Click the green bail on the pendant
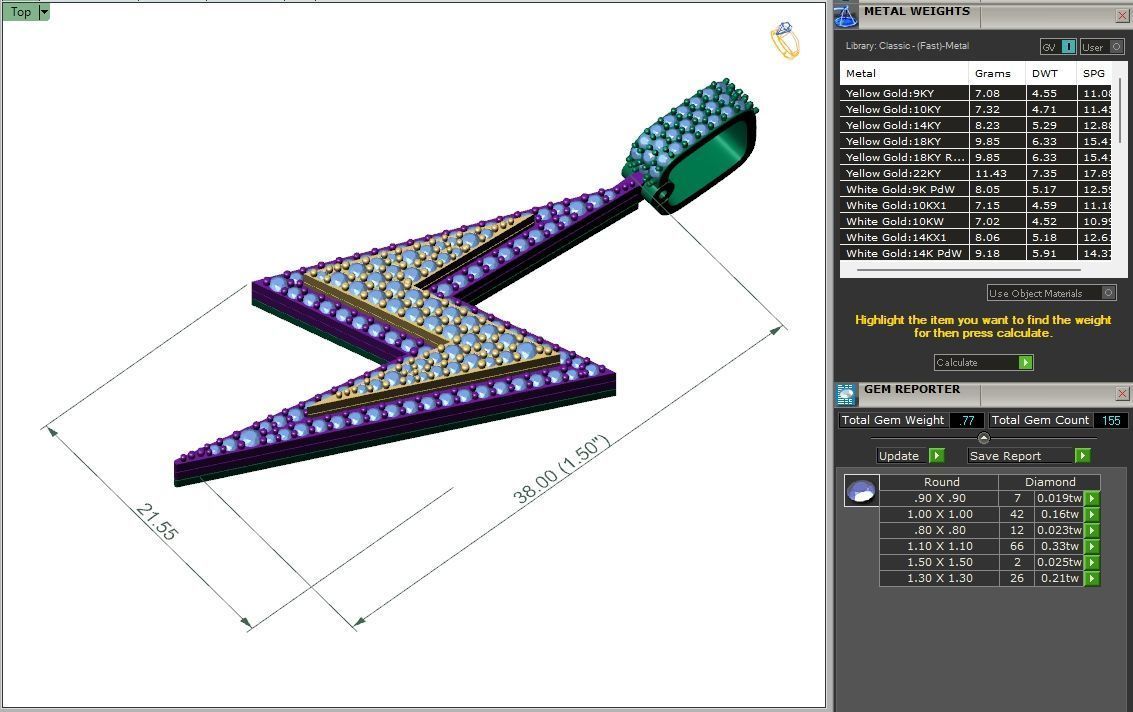Screen dimensions: 1133x712 [x=692, y=145]
